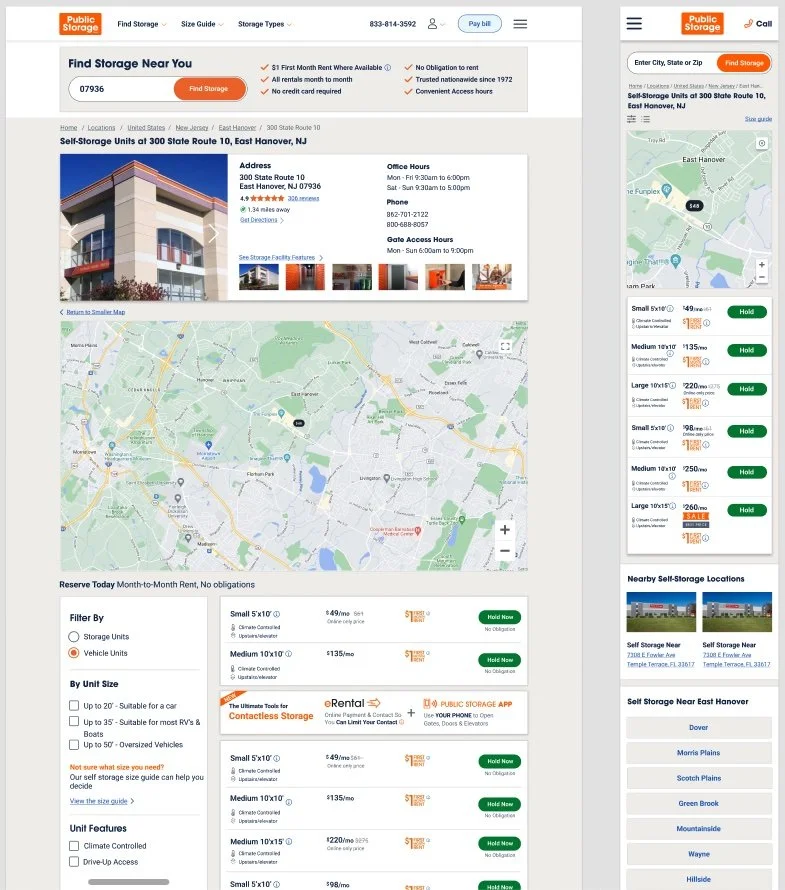The width and height of the screenshot is (785, 890).
Task: Open the Locations breadcrumb link
Action: (x=101, y=128)
